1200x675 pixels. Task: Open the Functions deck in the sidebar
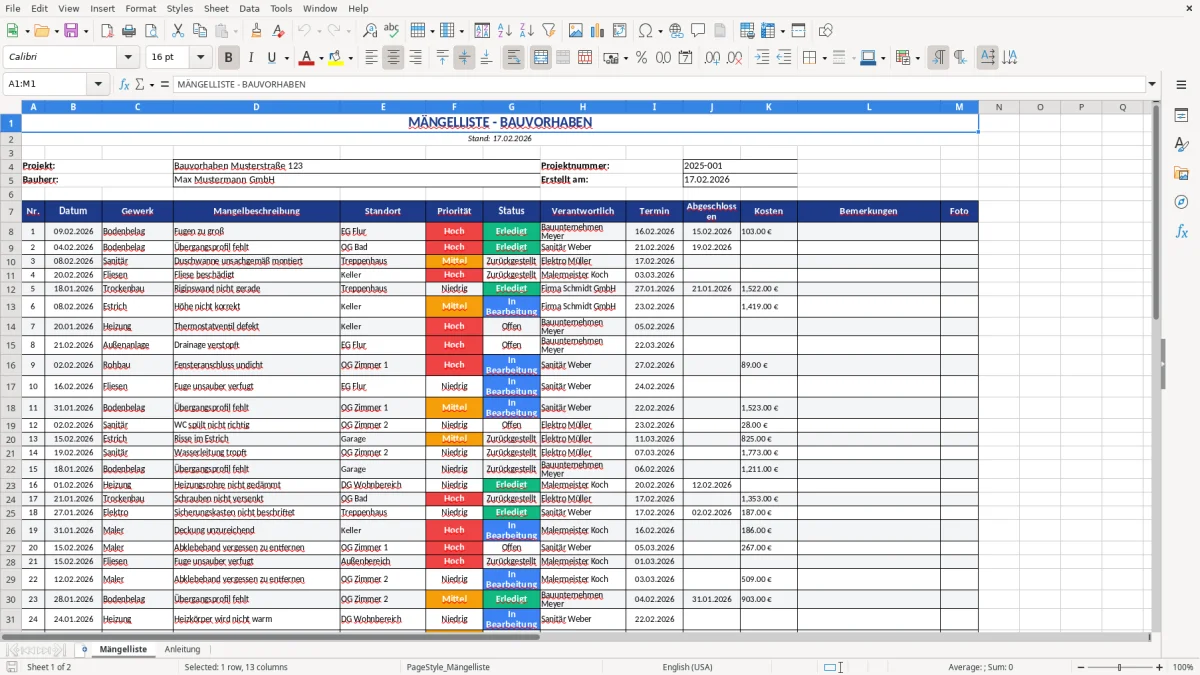pos(1181,232)
